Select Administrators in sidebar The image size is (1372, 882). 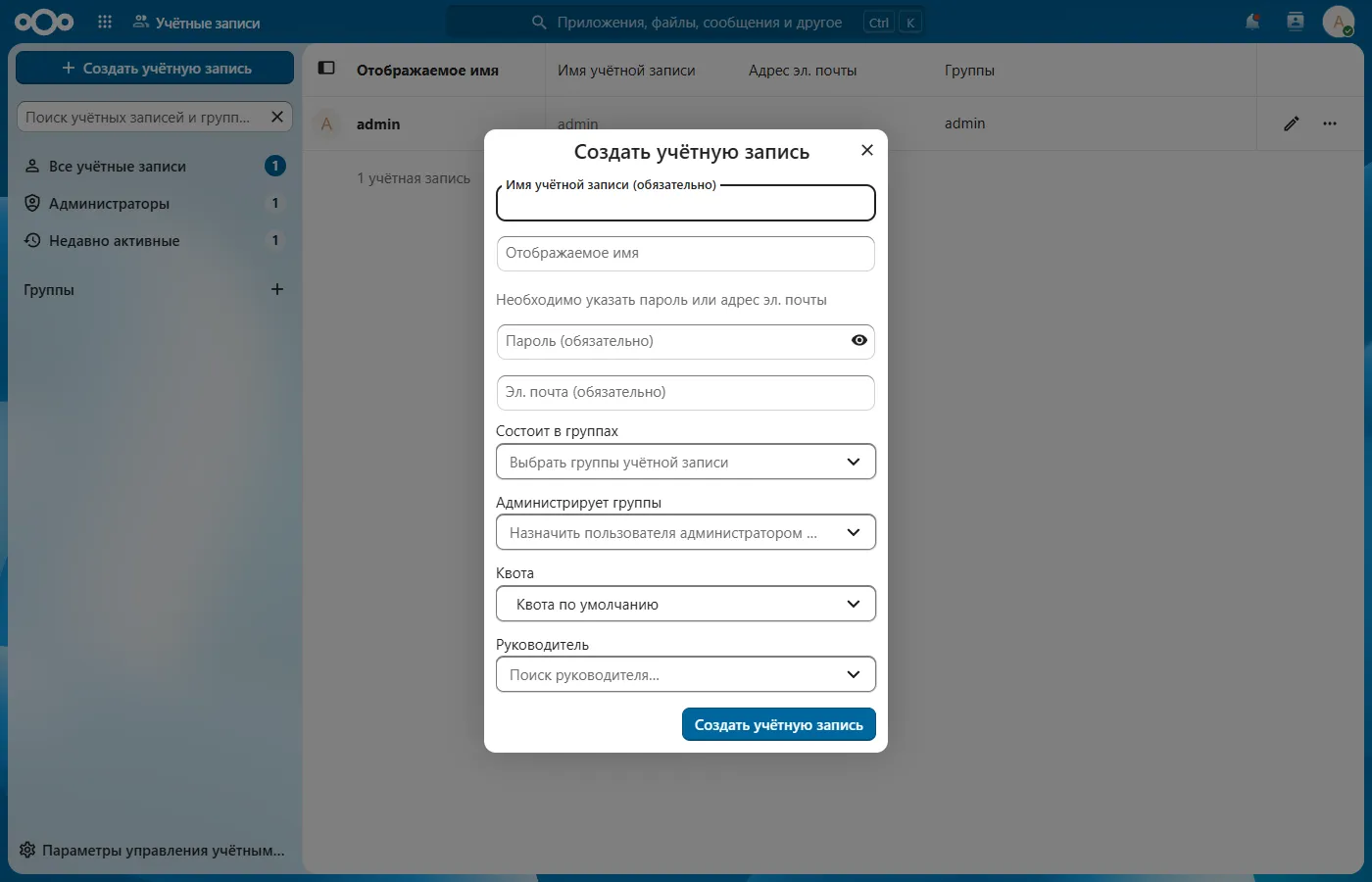[155, 204]
